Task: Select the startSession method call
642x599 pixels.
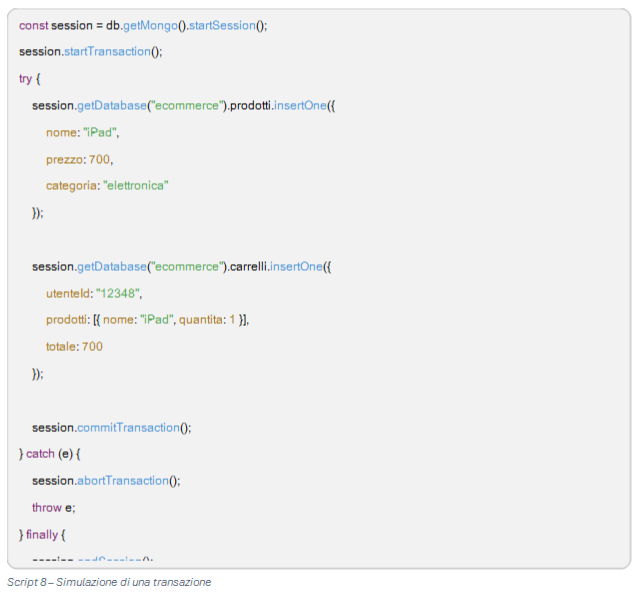Action: pos(222,25)
